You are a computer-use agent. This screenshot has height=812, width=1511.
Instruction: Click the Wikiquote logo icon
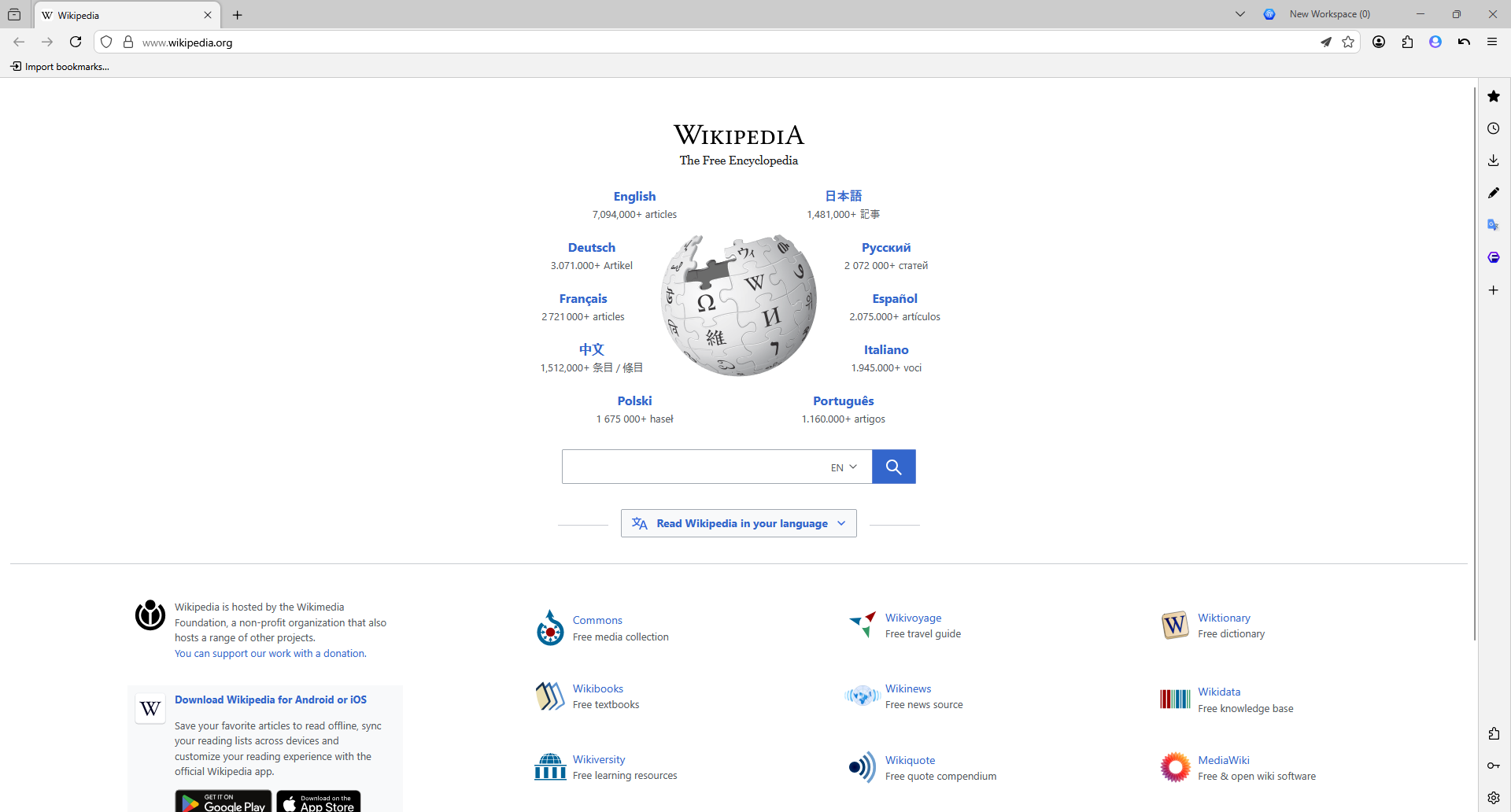click(x=863, y=767)
